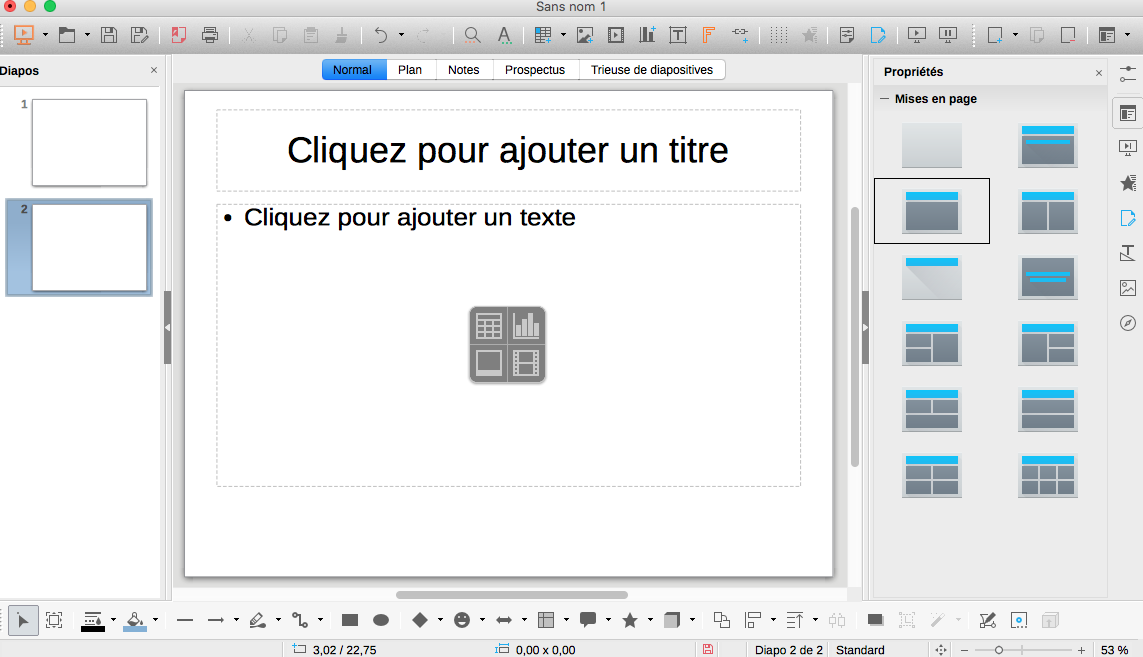Delete the current slide icon
The height and width of the screenshot is (657, 1143).
pyautogui.click(x=1068, y=34)
